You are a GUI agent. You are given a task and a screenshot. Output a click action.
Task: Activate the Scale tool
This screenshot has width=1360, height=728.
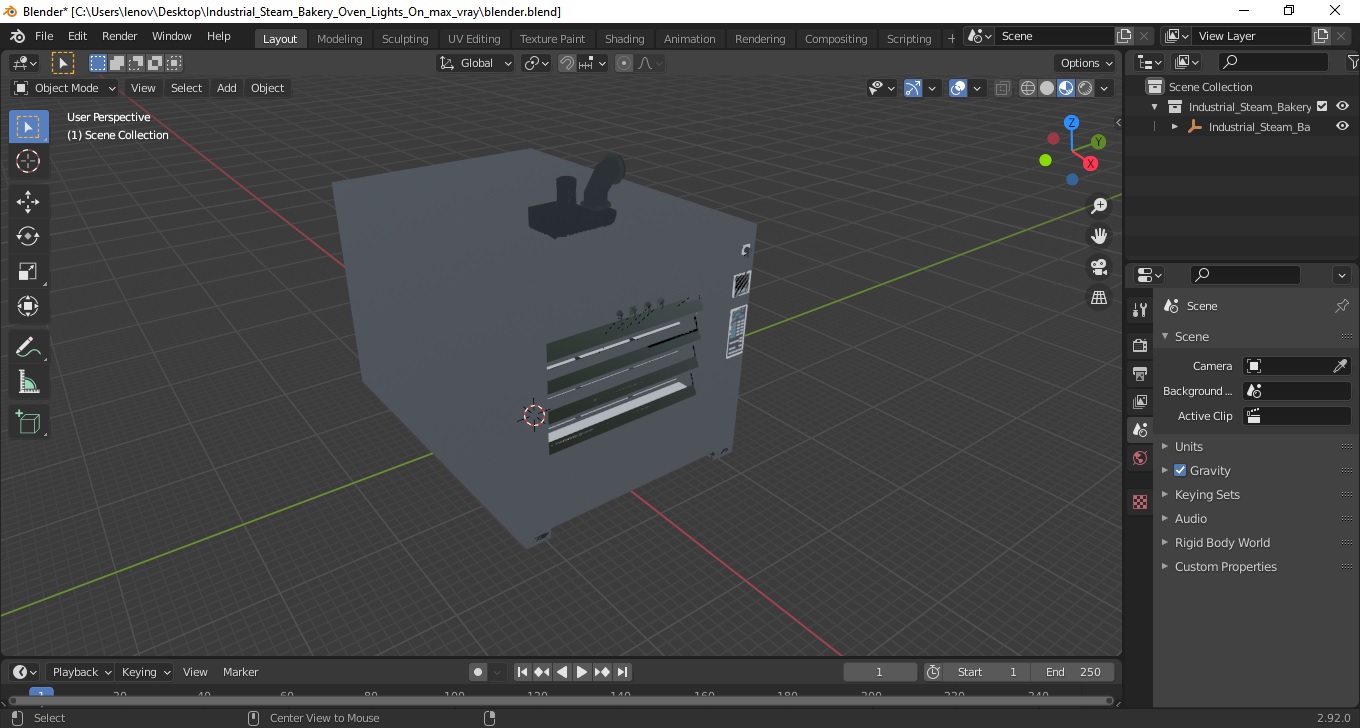pos(28,271)
